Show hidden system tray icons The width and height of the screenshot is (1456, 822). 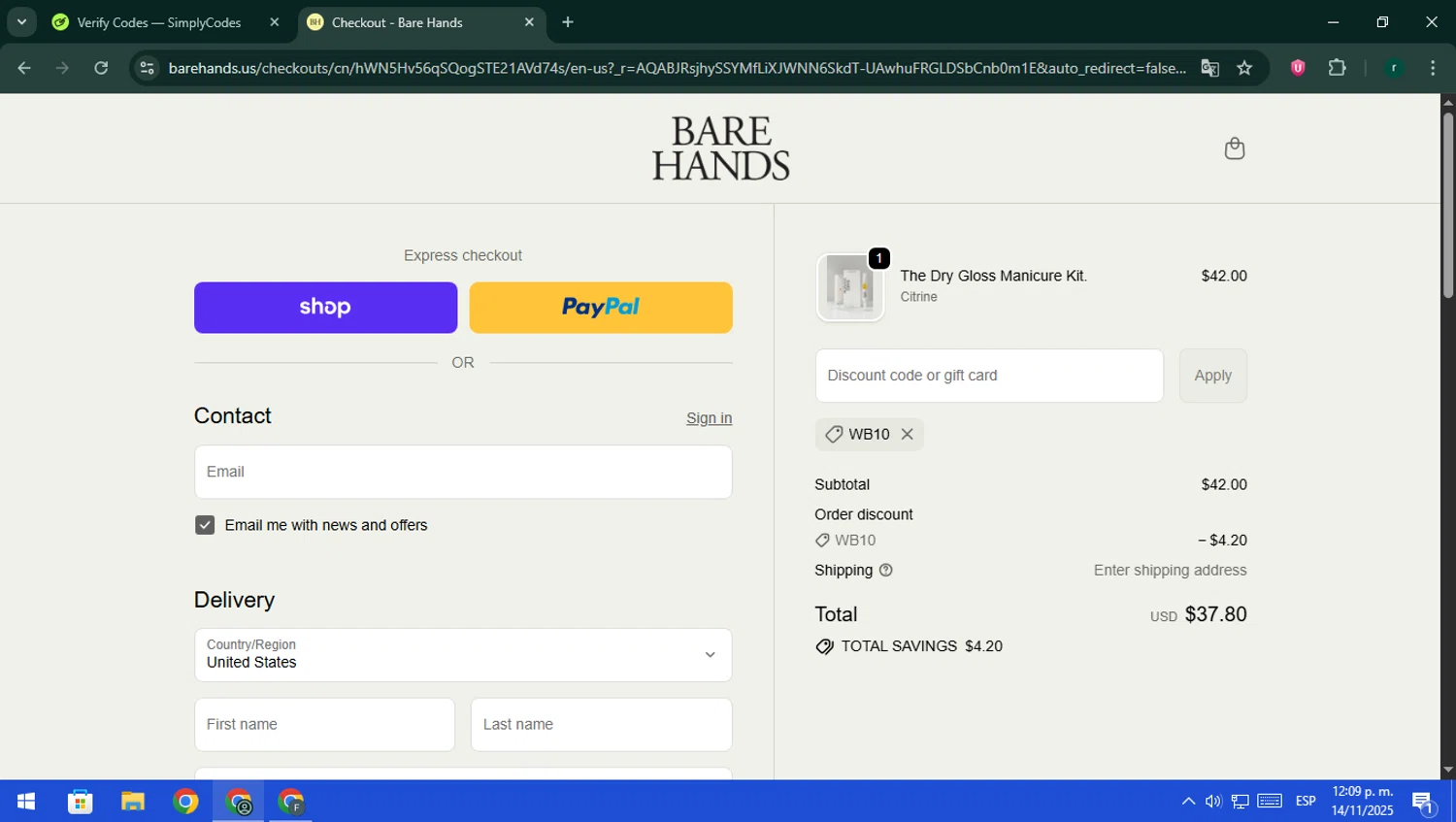1188,802
